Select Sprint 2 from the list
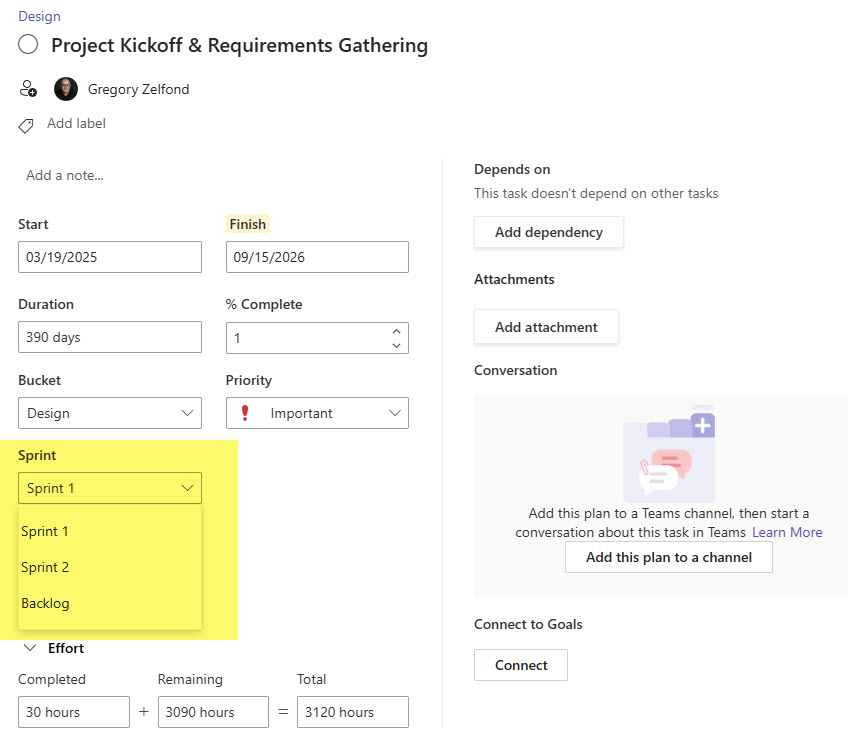Image resolution: width=848 pixels, height=750 pixels. (x=110, y=567)
